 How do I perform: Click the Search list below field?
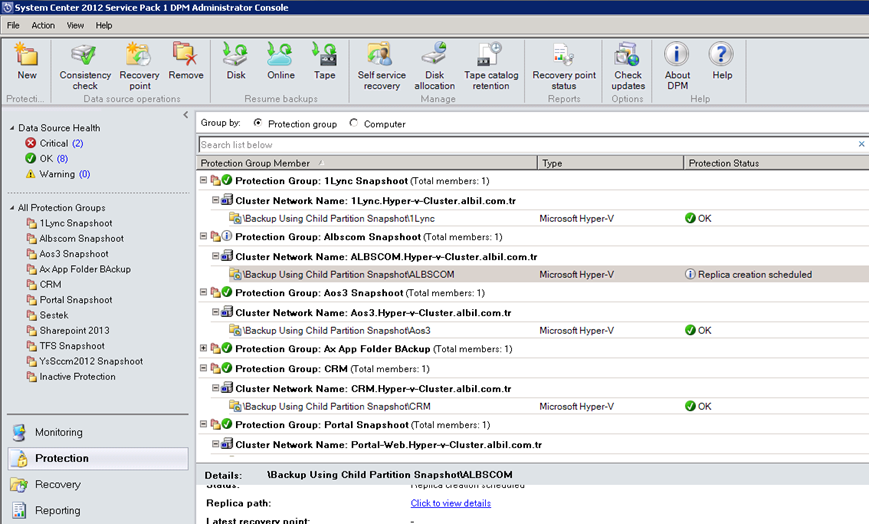(x=526, y=145)
